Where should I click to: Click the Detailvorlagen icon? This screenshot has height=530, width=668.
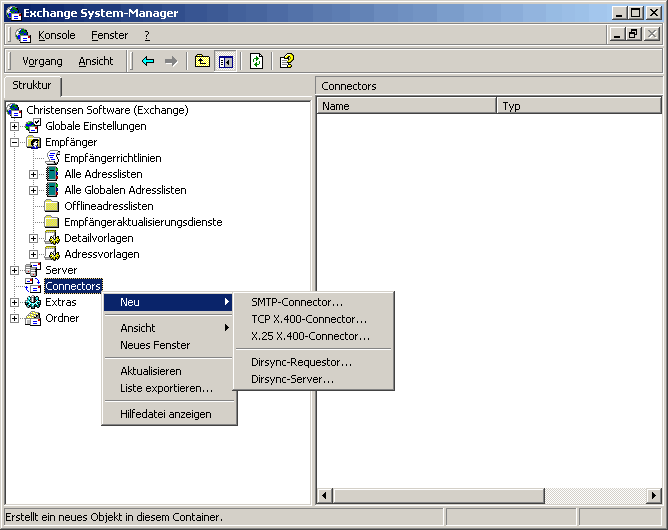point(52,238)
